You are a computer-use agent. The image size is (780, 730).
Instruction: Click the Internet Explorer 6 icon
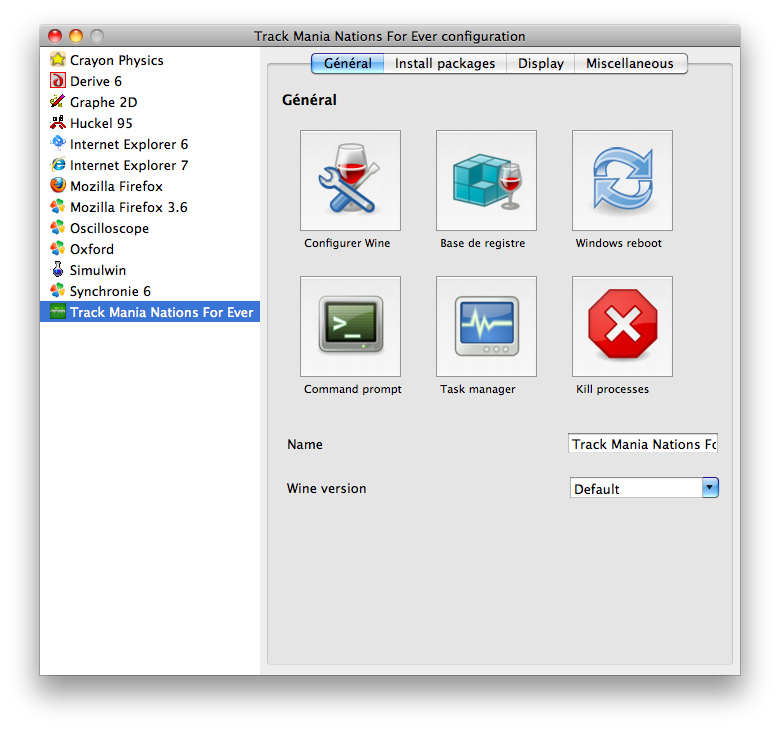click(58, 143)
